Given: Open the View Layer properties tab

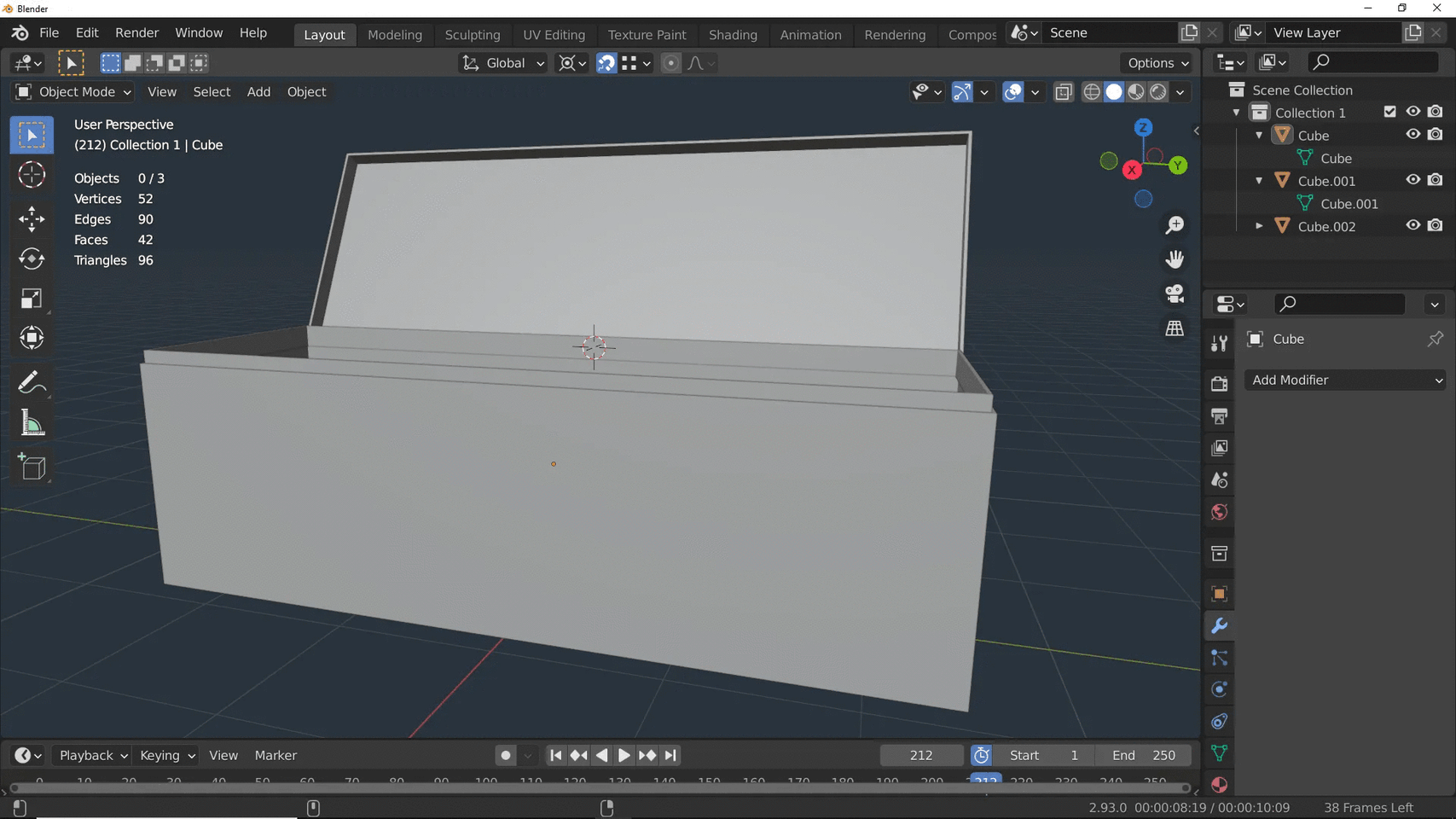Looking at the screenshot, I should (x=1219, y=448).
